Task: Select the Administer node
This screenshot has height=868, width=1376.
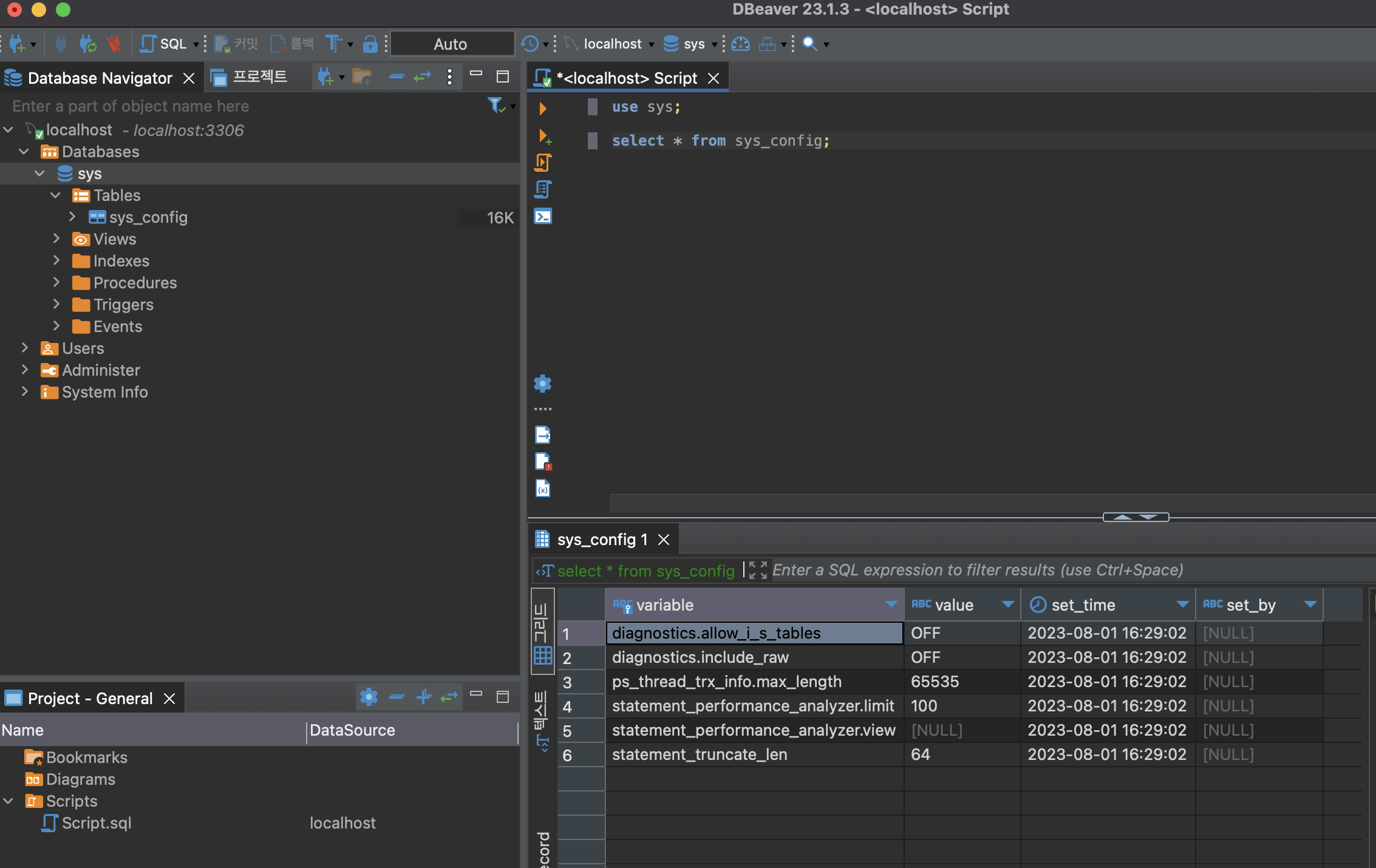Action: pos(90,370)
